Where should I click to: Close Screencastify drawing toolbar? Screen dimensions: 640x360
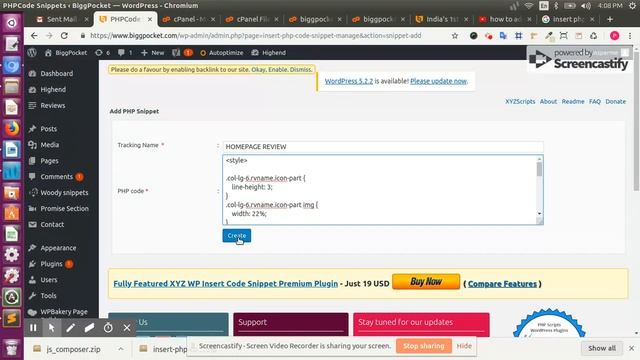tap(127, 328)
